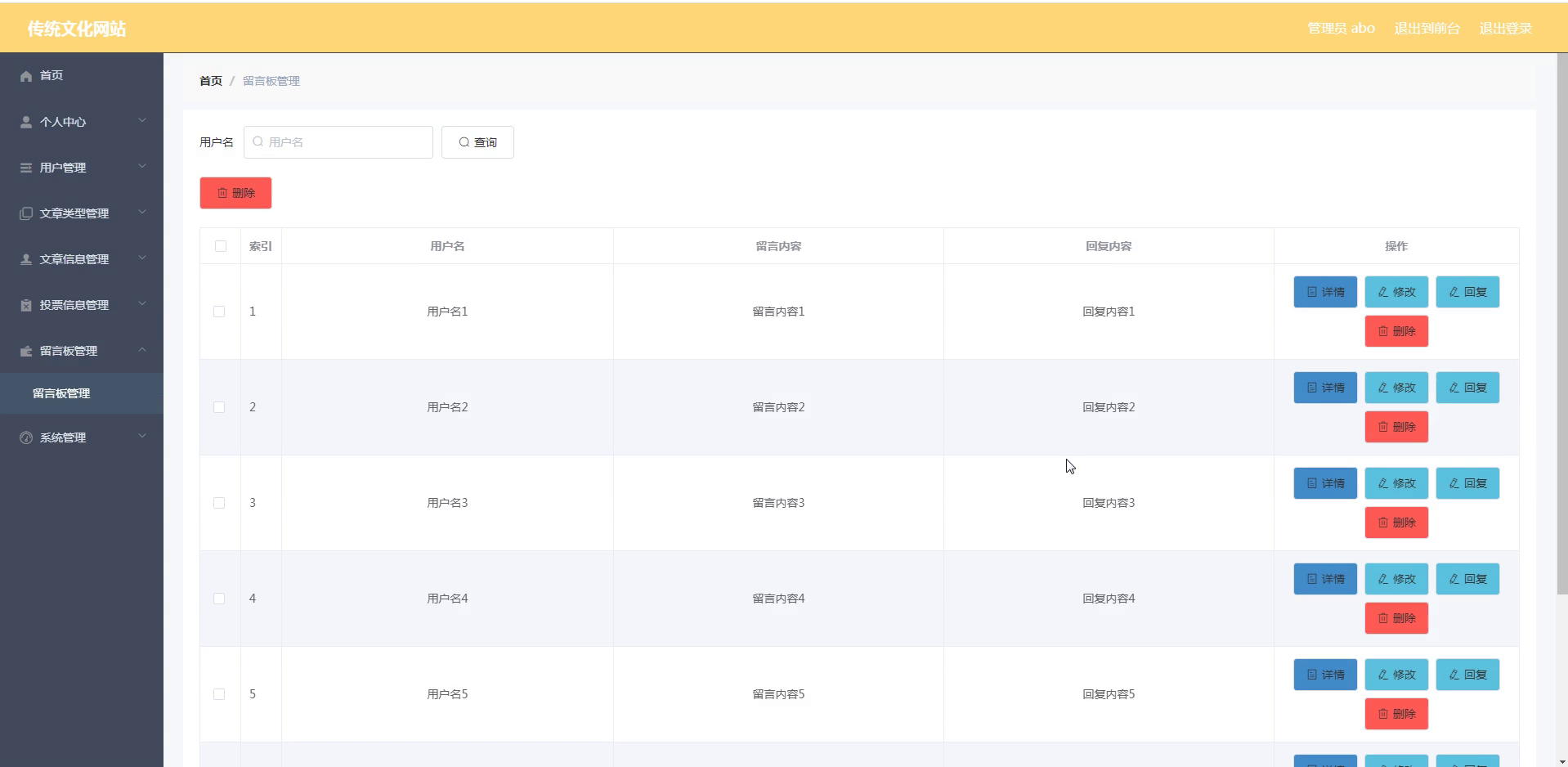Expand the 用户管理 chevron arrow
The image size is (1568, 767).
(142, 167)
